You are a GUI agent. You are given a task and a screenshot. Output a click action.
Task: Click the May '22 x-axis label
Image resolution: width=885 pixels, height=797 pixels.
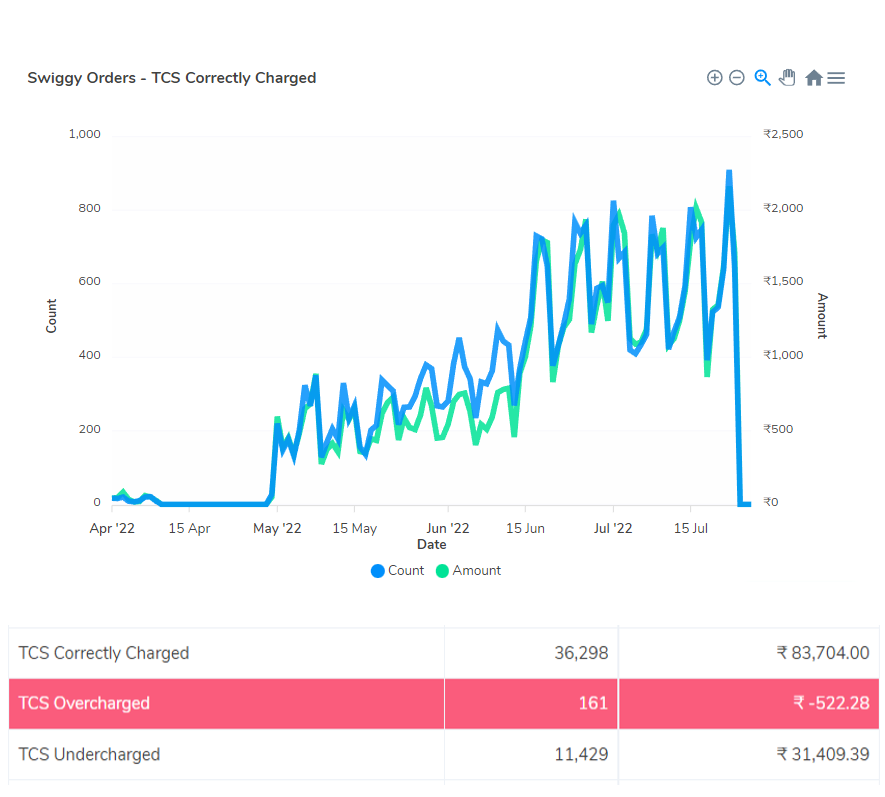point(277,528)
